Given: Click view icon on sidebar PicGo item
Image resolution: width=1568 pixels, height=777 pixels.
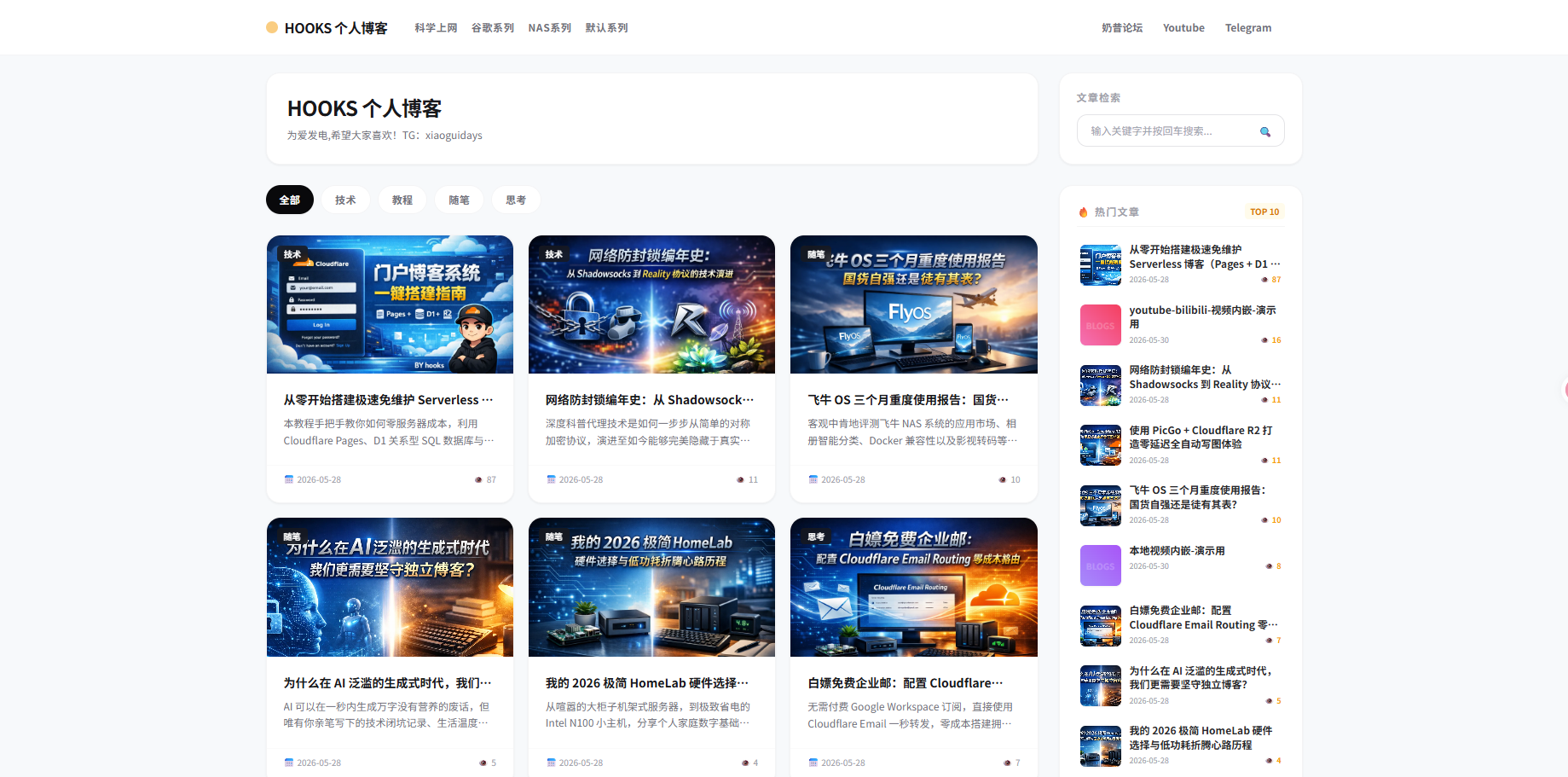Looking at the screenshot, I should (1264, 461).
